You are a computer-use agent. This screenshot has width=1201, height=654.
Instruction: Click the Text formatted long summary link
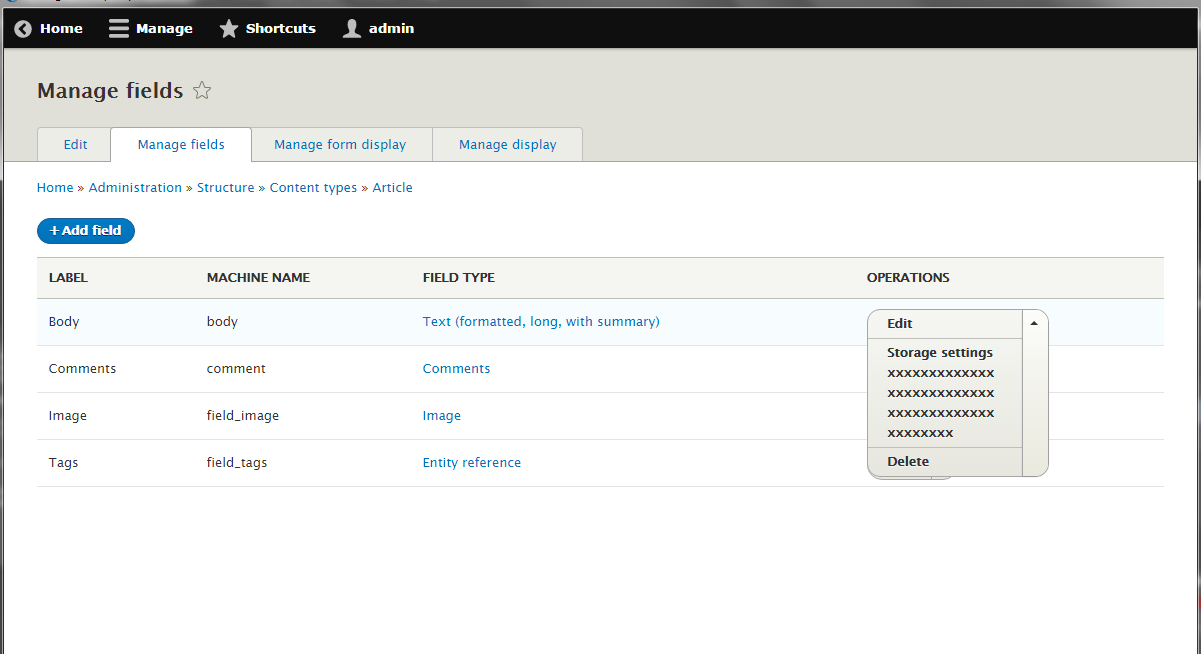tap(541, 321)
